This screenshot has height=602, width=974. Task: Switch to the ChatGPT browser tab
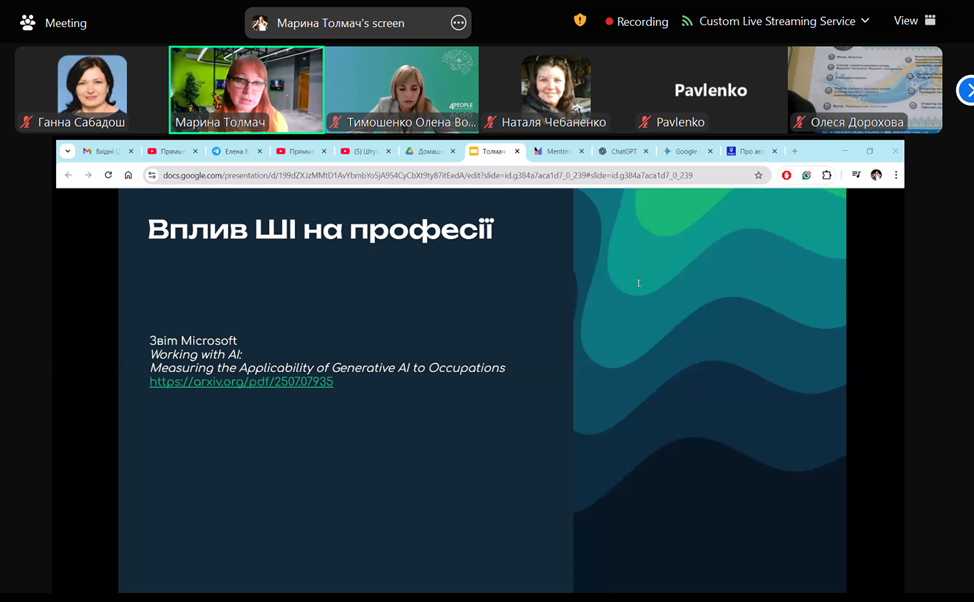618,151
